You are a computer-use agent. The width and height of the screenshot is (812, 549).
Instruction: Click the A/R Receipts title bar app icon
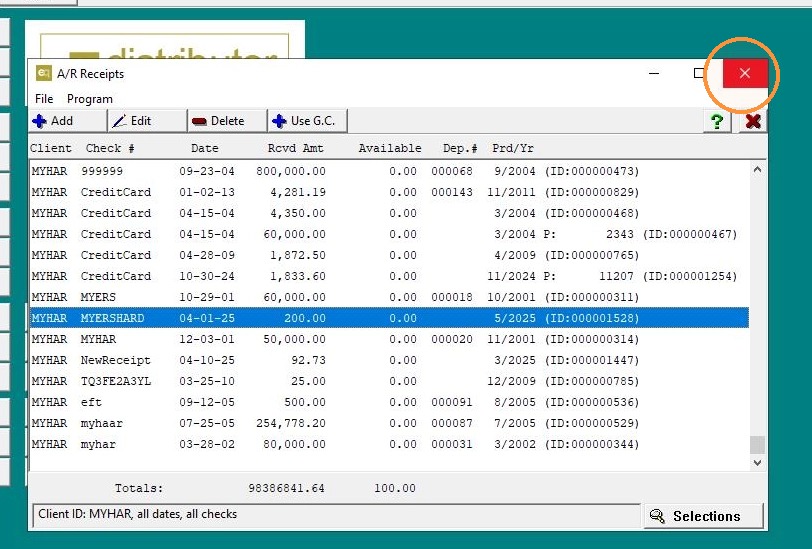(x=44, y=73)
